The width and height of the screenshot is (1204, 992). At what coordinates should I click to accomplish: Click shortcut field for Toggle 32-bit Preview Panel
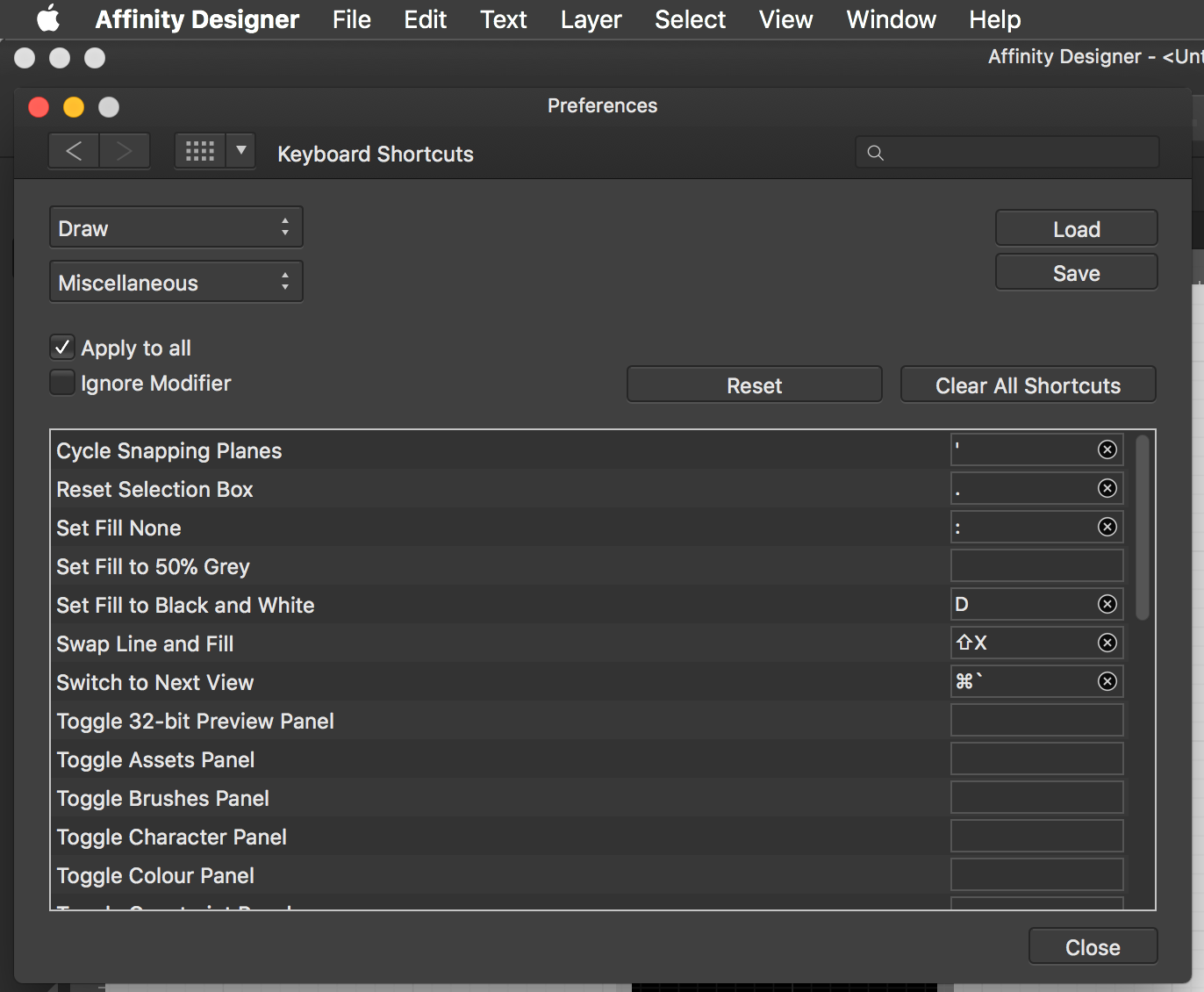[1037, 720]
